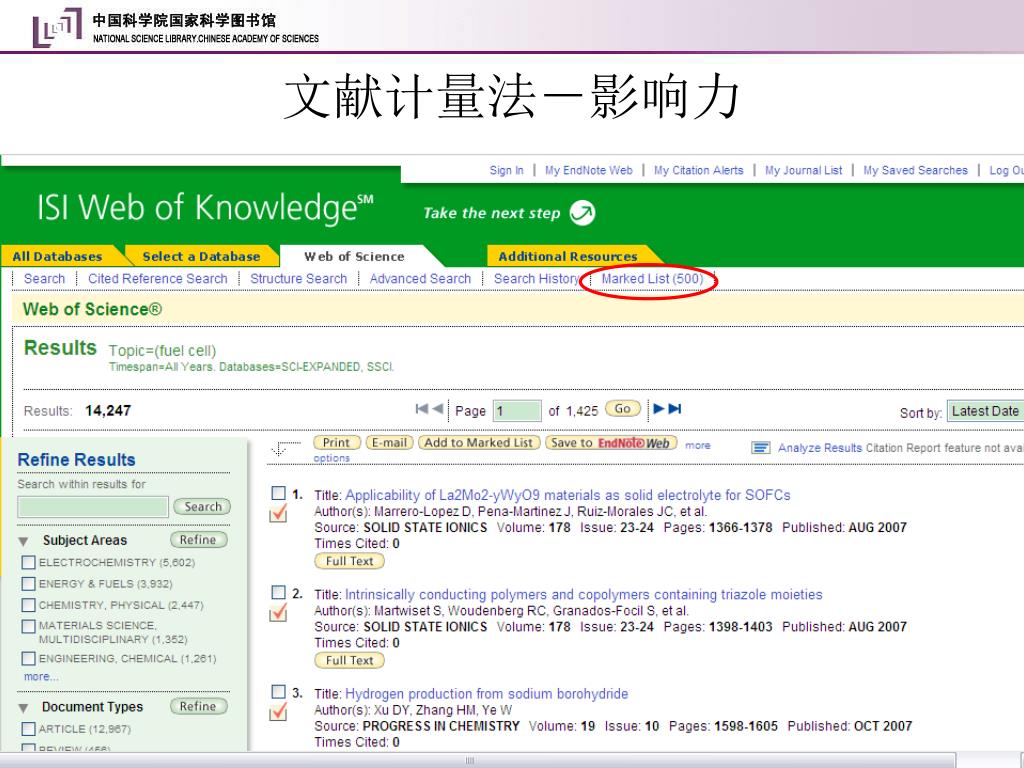This screenshot has height=768, width=1024.
Task: Check the ELECTROCHEMISTRY subject area
Action: pyautogui.click(x=29, y=562)
